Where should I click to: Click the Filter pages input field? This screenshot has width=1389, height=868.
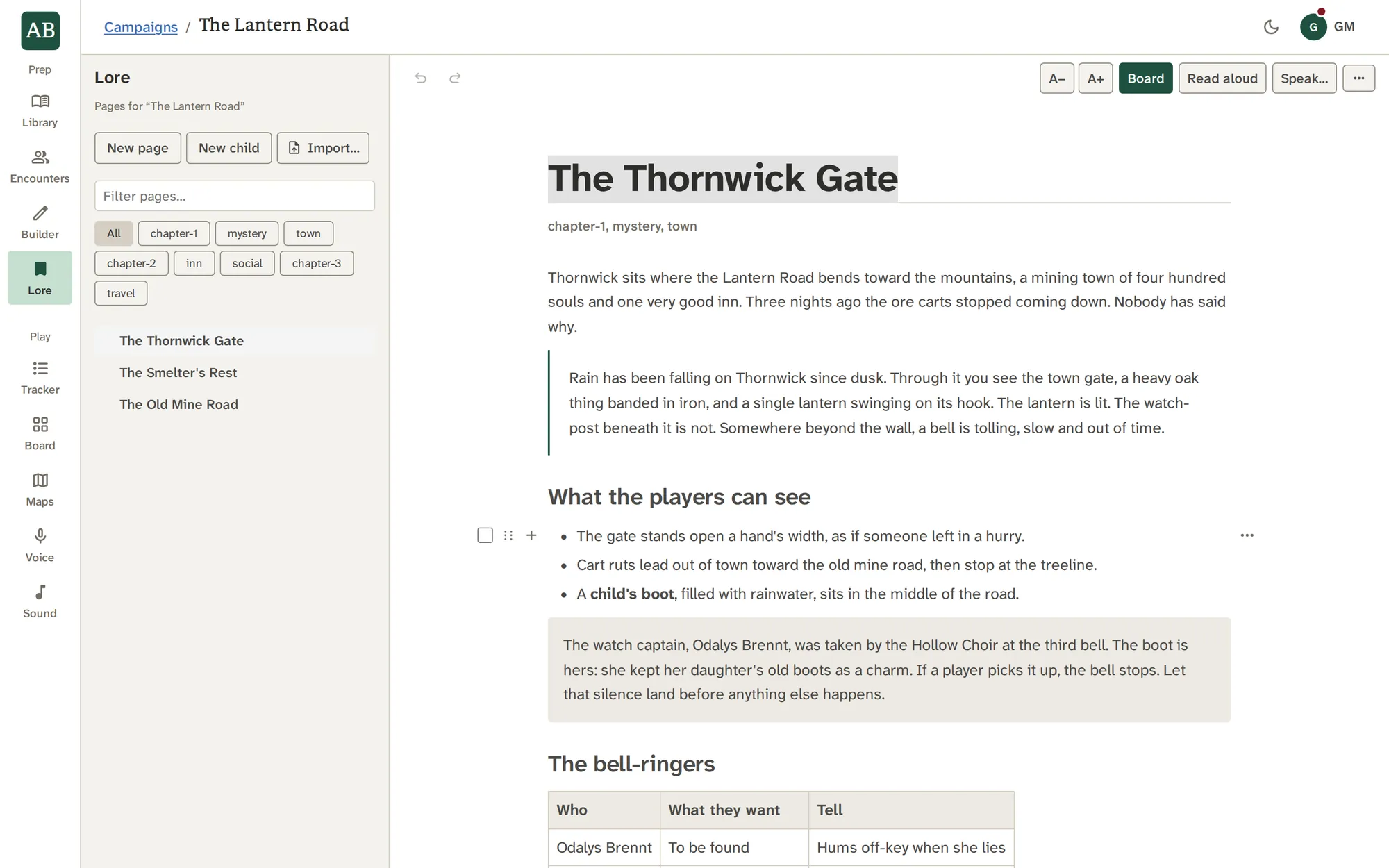pyautogui.click(x=235, y=196)
